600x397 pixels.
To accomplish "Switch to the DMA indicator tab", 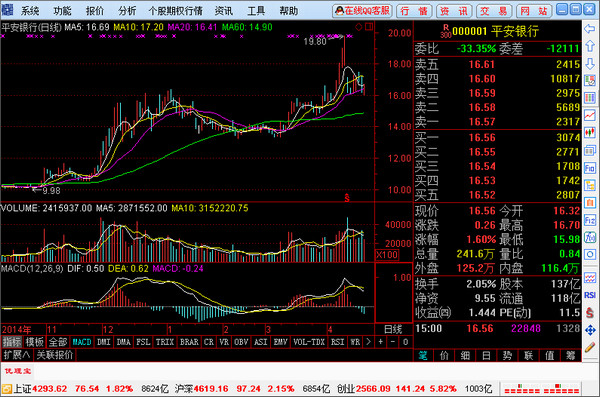I will tap(123, 342).
